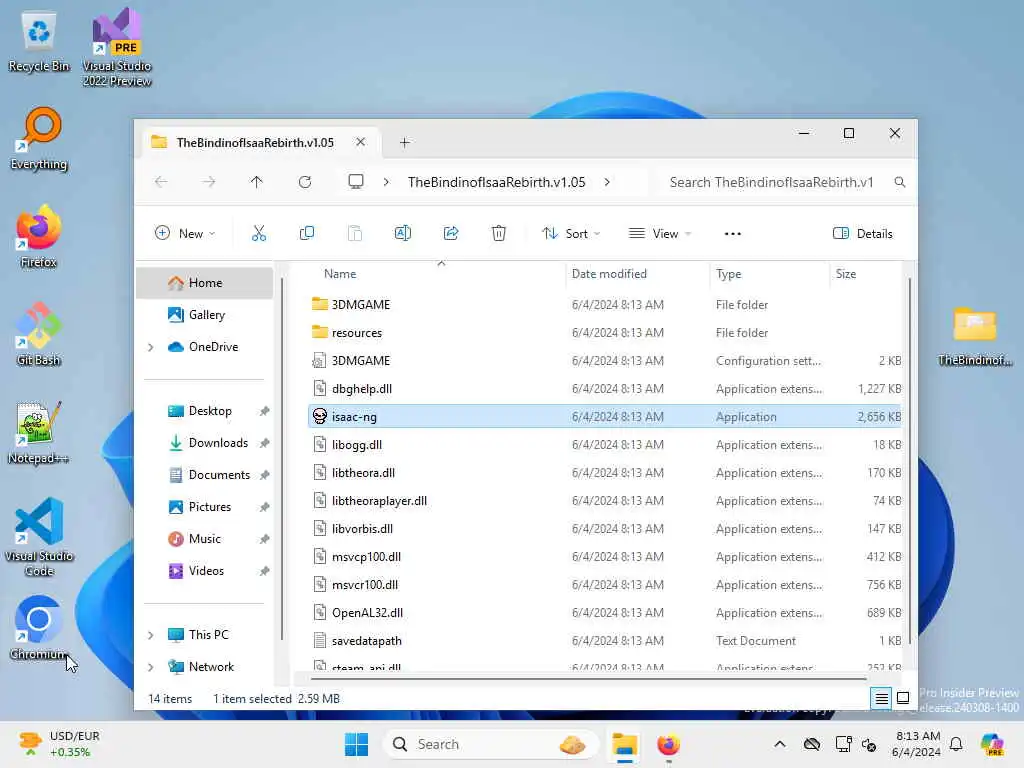
Task: Open File Explorer in taskbar
Action: coord(624,744)
